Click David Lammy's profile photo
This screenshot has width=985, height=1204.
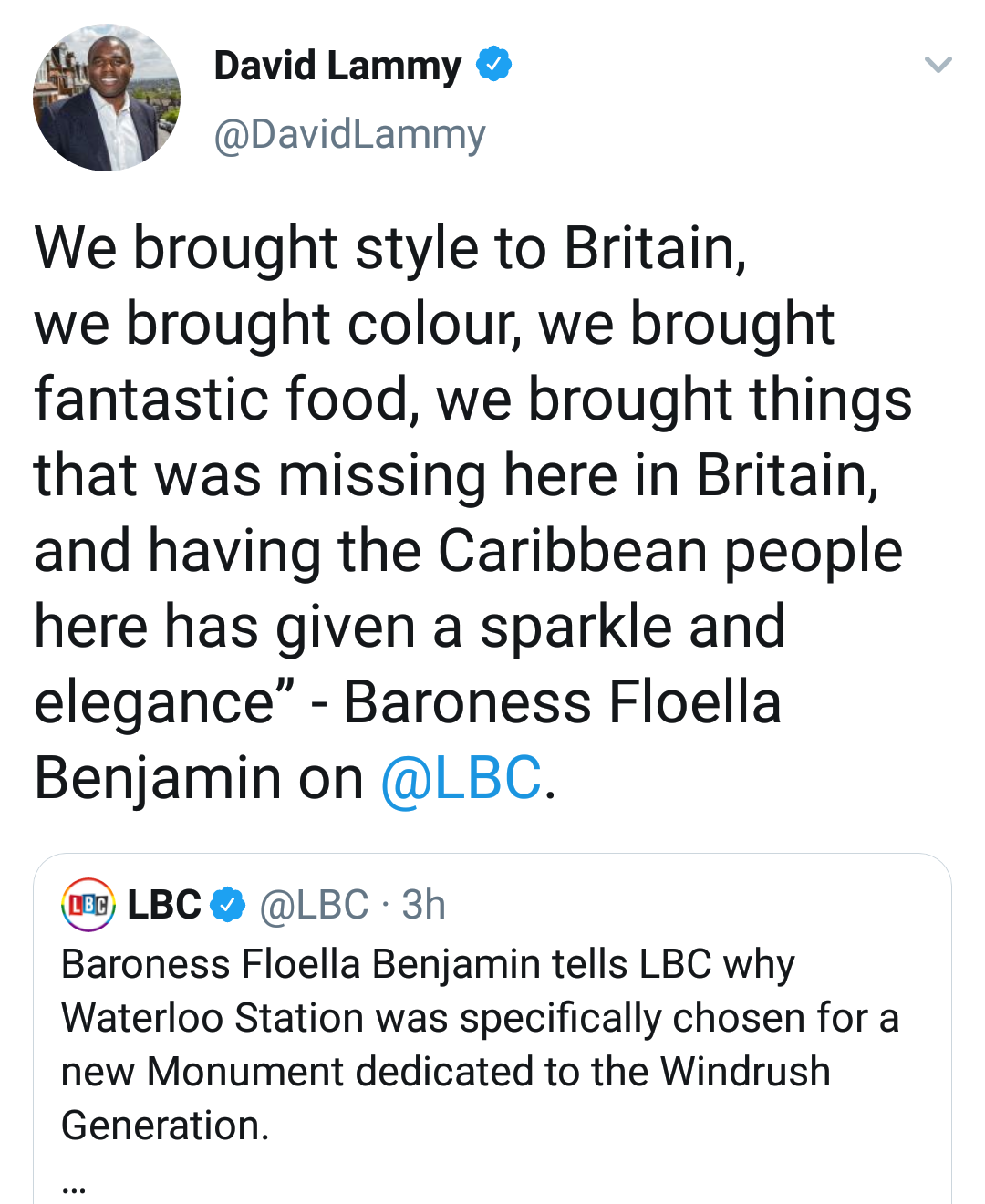tap(107, 98)
